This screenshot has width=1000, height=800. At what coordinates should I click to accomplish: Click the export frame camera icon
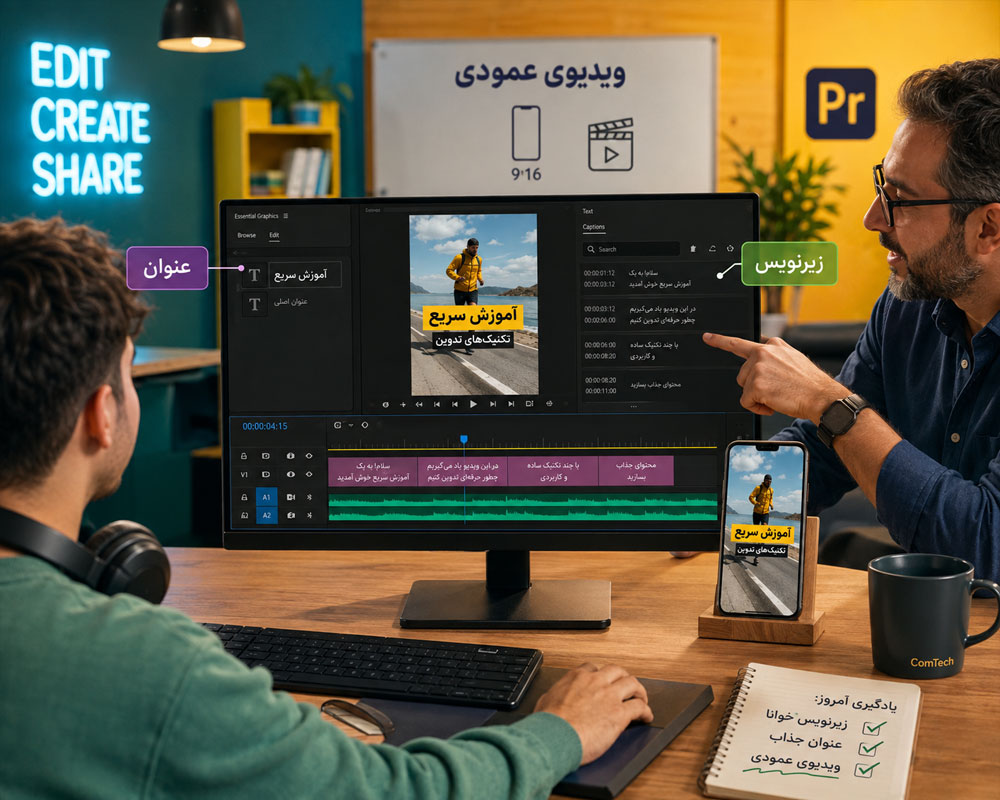529,404
